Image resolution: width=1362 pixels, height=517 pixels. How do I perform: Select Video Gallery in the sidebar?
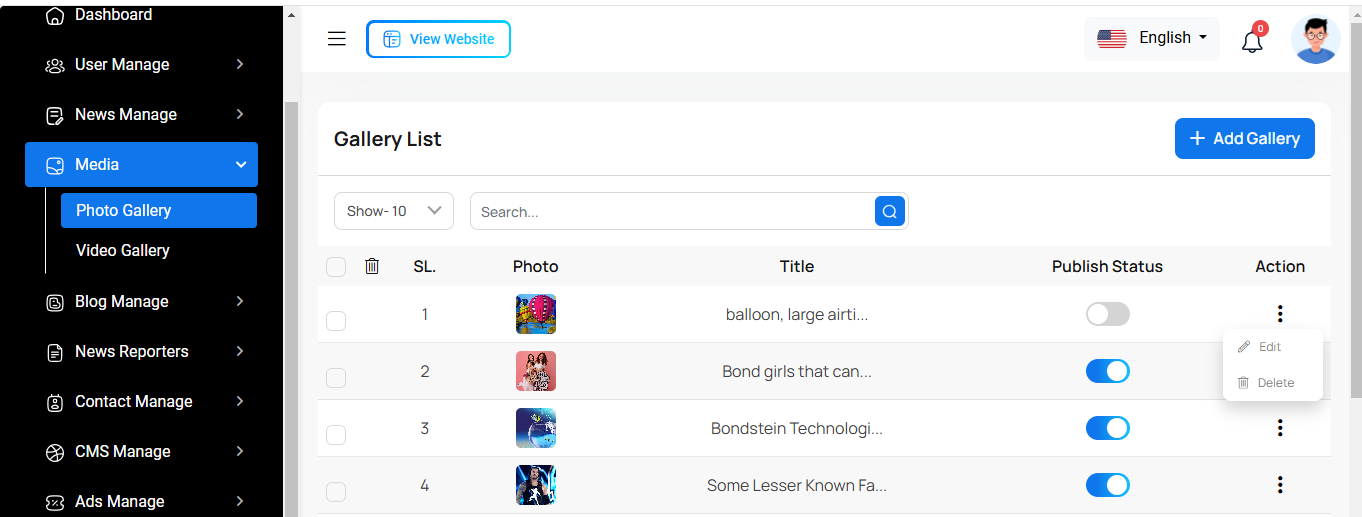123,250
